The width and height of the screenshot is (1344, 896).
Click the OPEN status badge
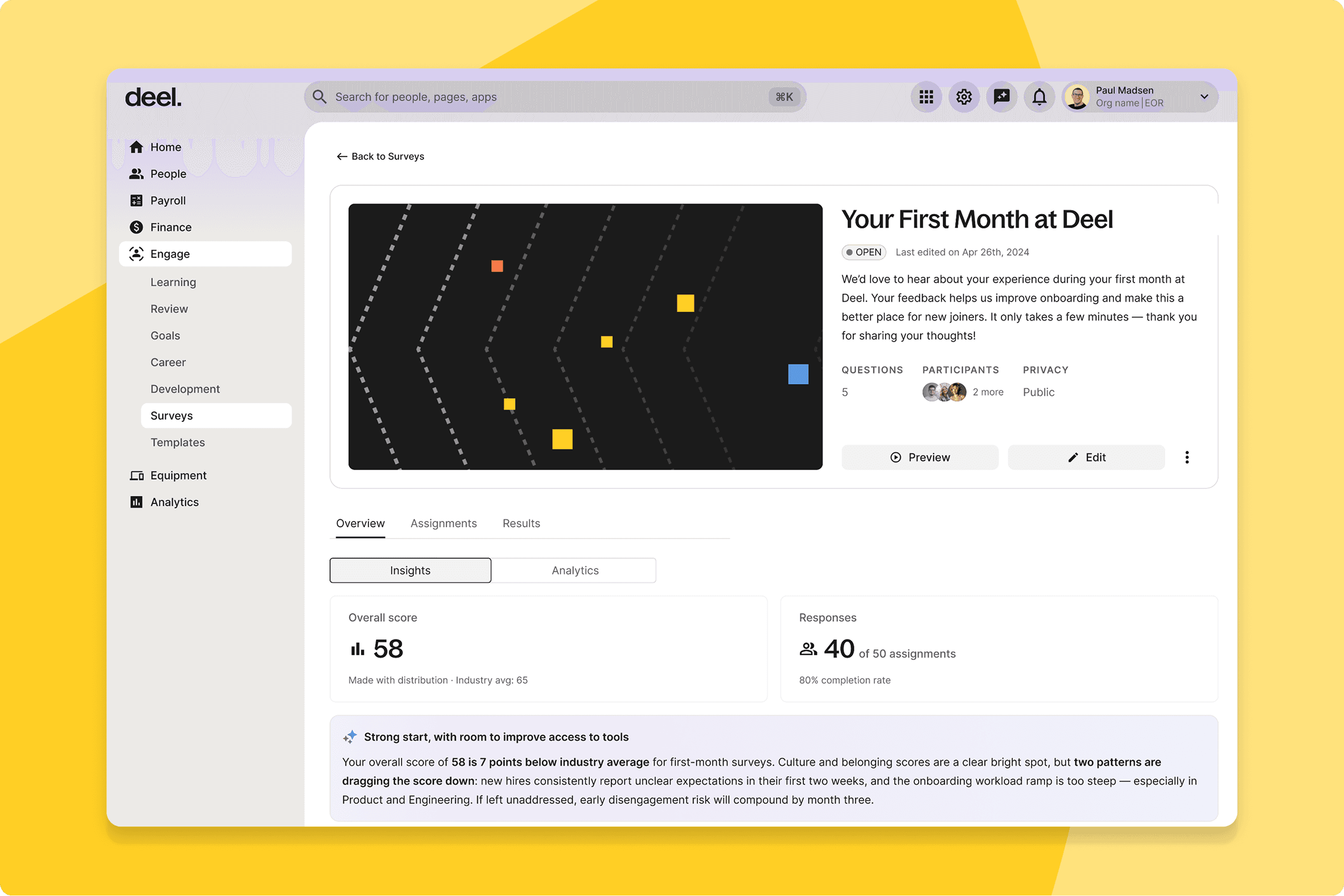864,252
